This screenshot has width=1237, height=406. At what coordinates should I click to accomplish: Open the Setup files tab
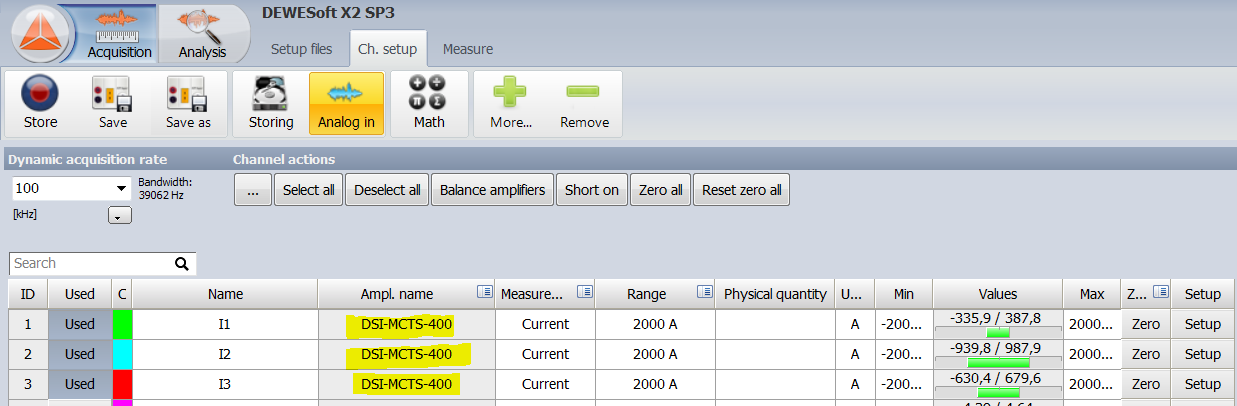point(302,49)
